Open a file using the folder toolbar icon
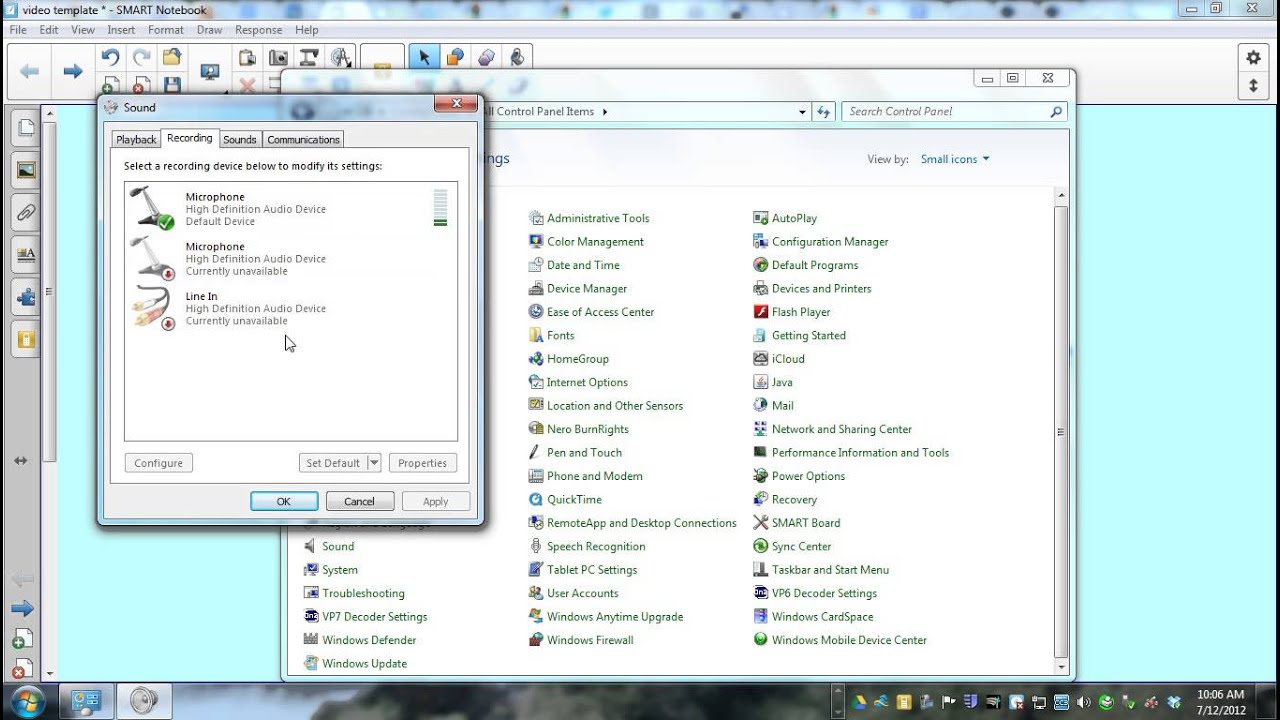 (x=172, y=56)
